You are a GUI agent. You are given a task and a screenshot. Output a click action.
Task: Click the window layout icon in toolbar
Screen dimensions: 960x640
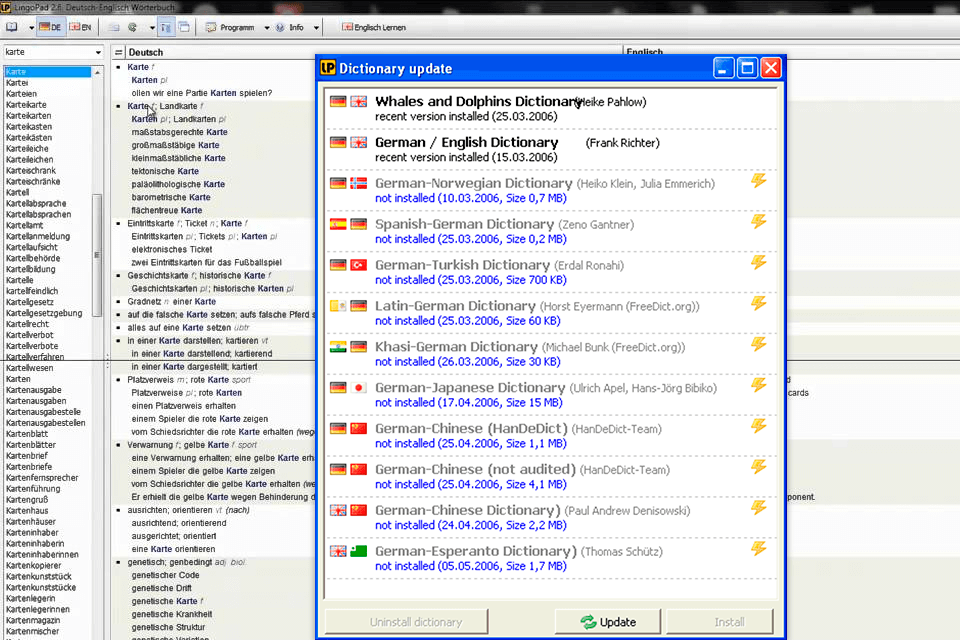click(184, 27)
